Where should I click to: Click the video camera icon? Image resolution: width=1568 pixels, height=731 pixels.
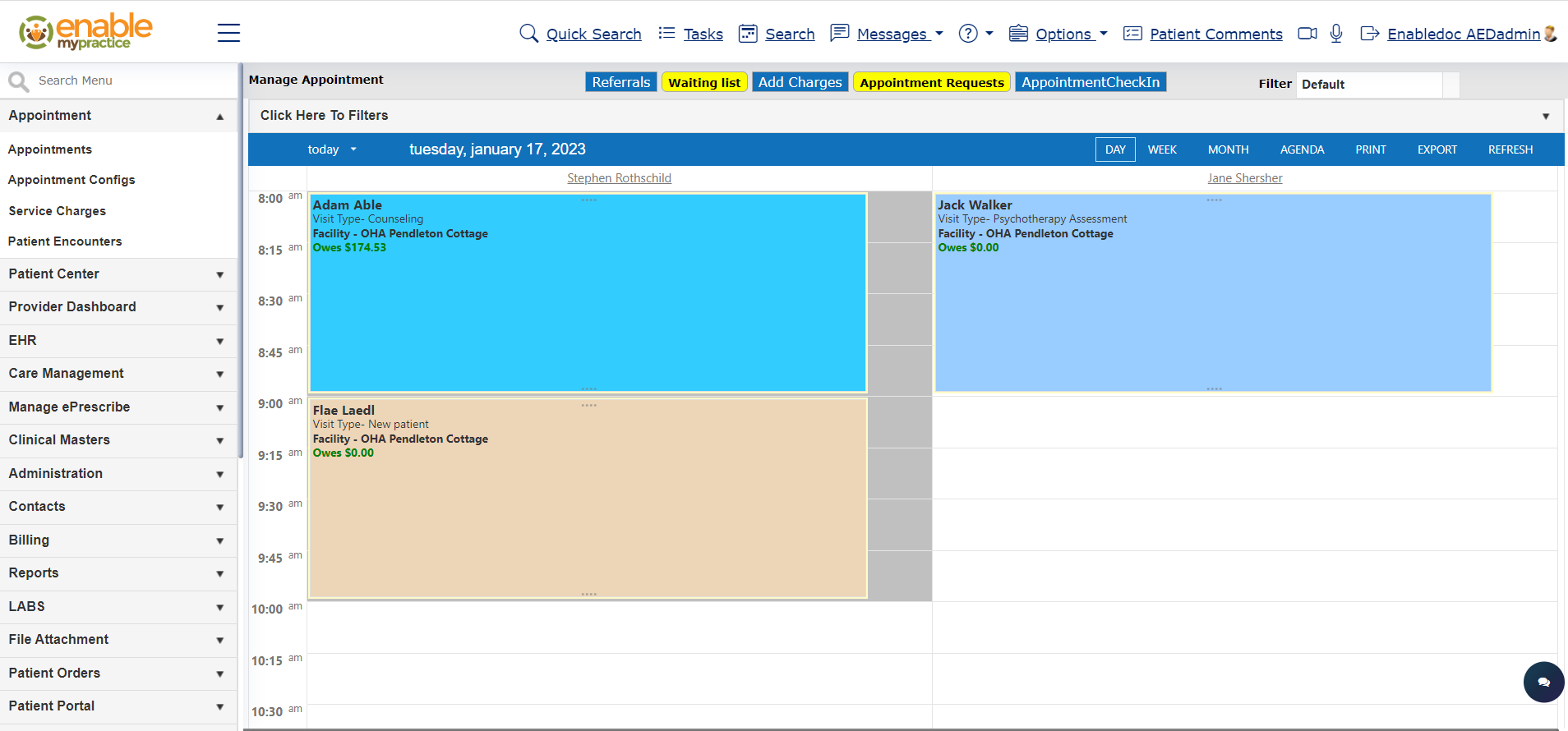click(1307, 34)
